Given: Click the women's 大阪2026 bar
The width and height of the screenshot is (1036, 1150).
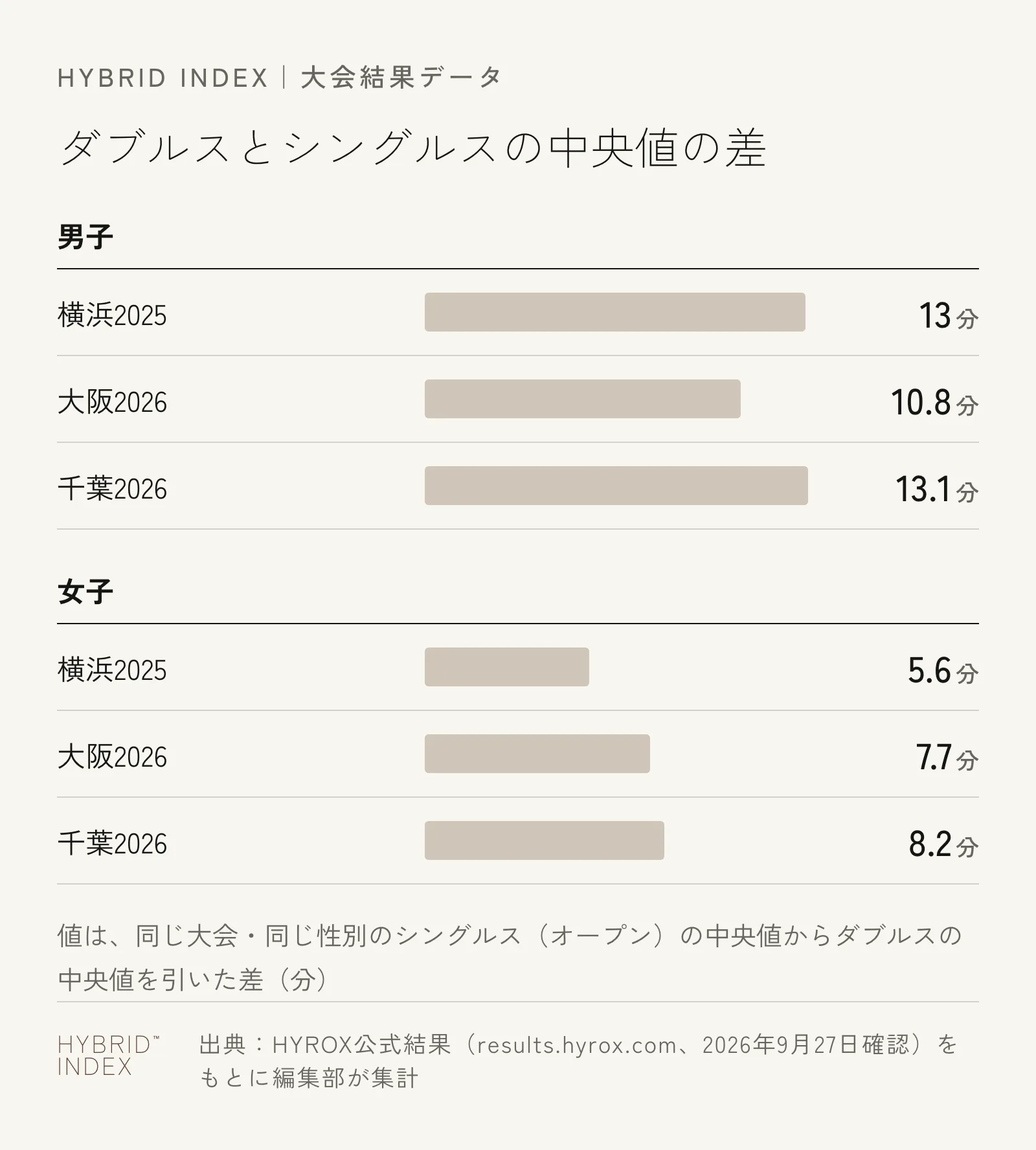Looking at the screenshot, I should pyautogui.click(x=537, y=754).
